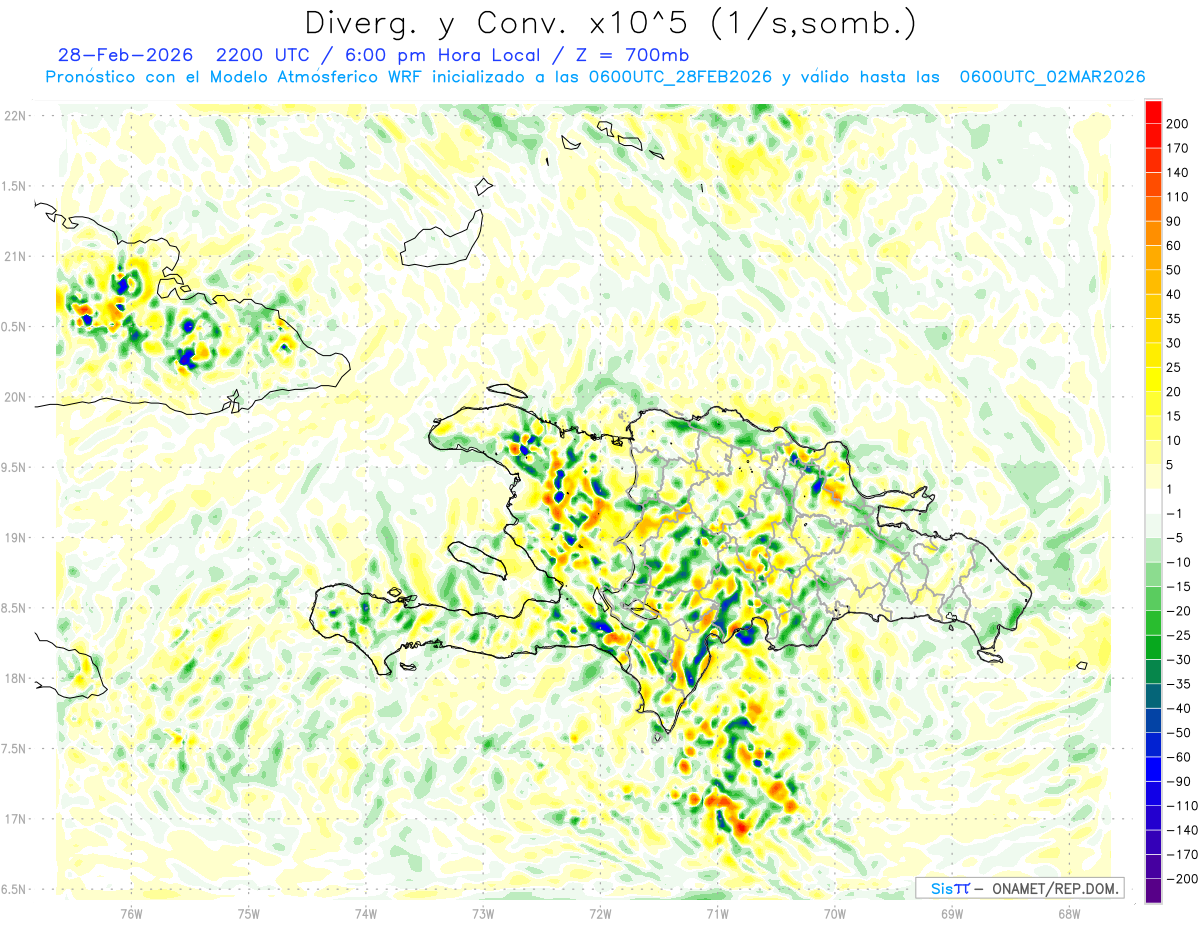This screenshot has width=1200, height=927.
Task: Click the legend value '50'
Action: coord(1174,270)
